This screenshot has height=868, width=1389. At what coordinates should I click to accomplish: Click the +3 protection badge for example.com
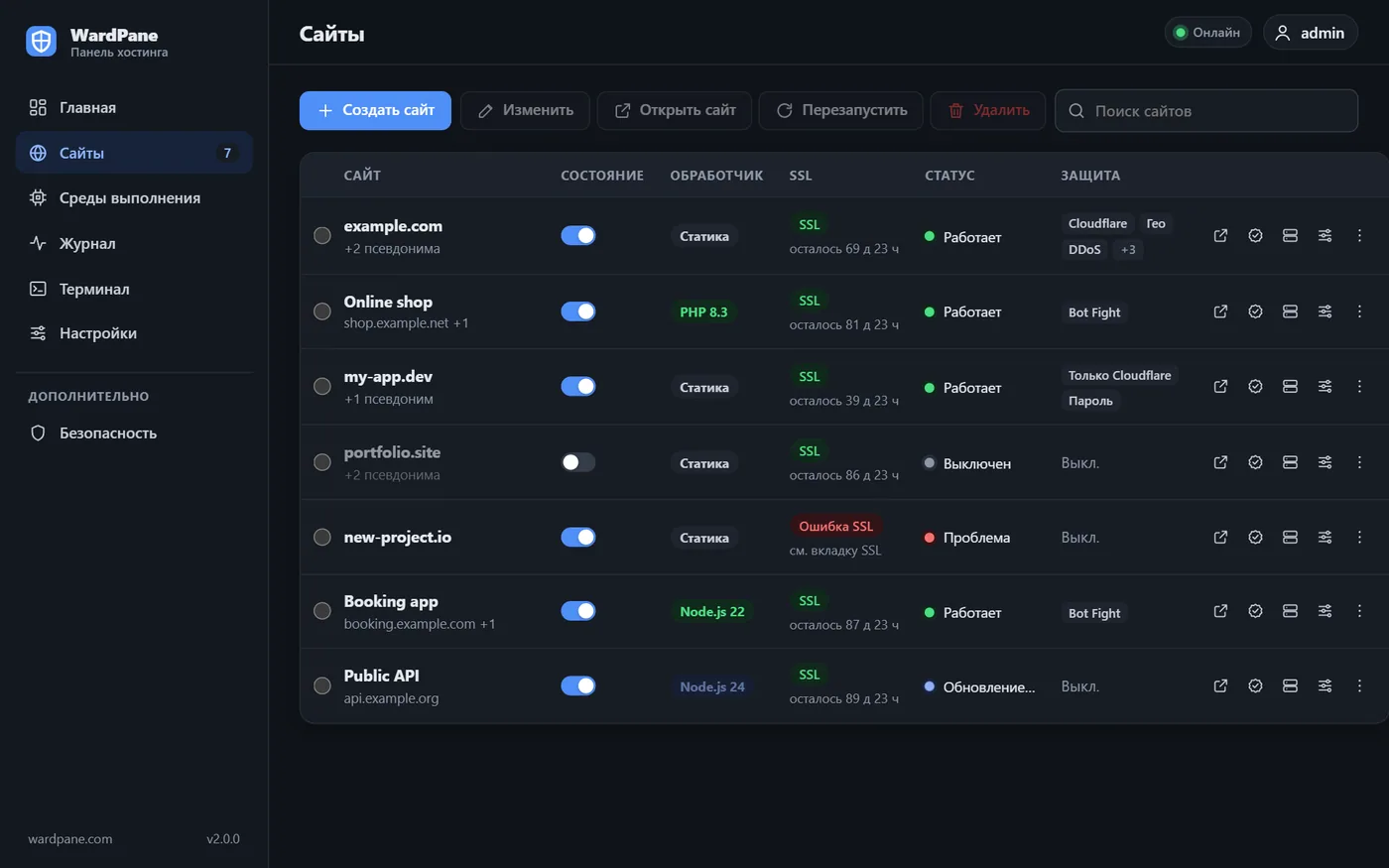(1128, 250)
